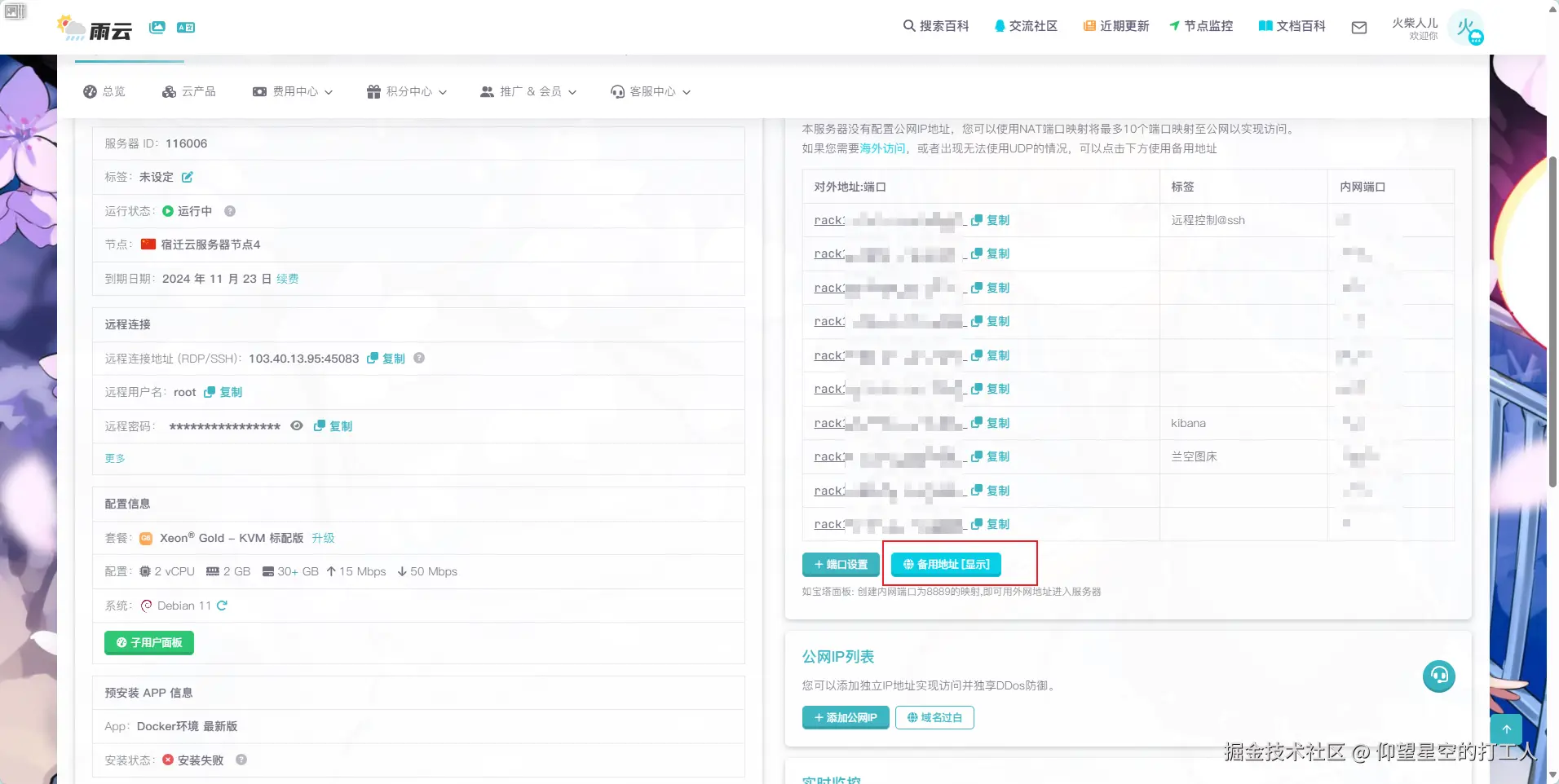Copy address in ninth NAT row
Image resolution: width=1559 pixels, height=784 pixels.
click(x=991, y=491)
